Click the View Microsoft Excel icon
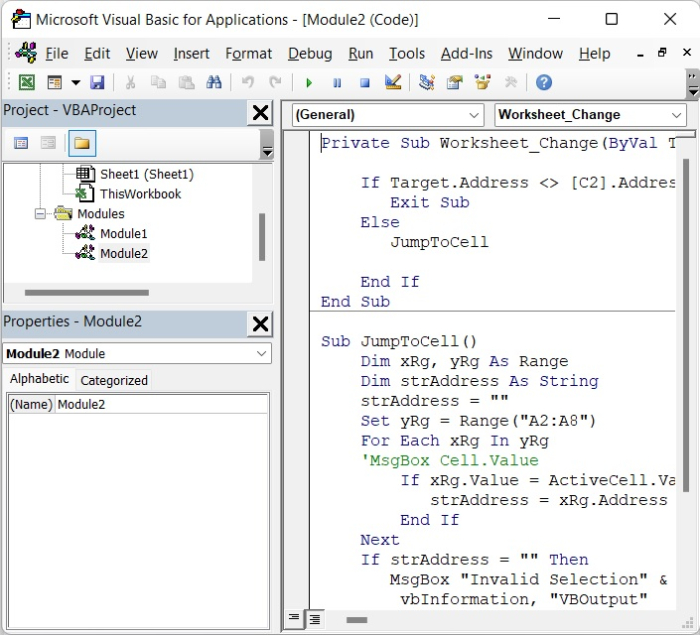This screenshot has height=636, width=700. (27, 82)
